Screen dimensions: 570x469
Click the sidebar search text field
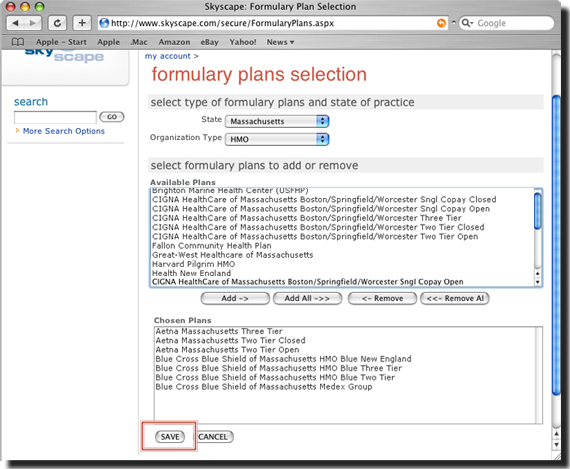click(x=55, y=117)
